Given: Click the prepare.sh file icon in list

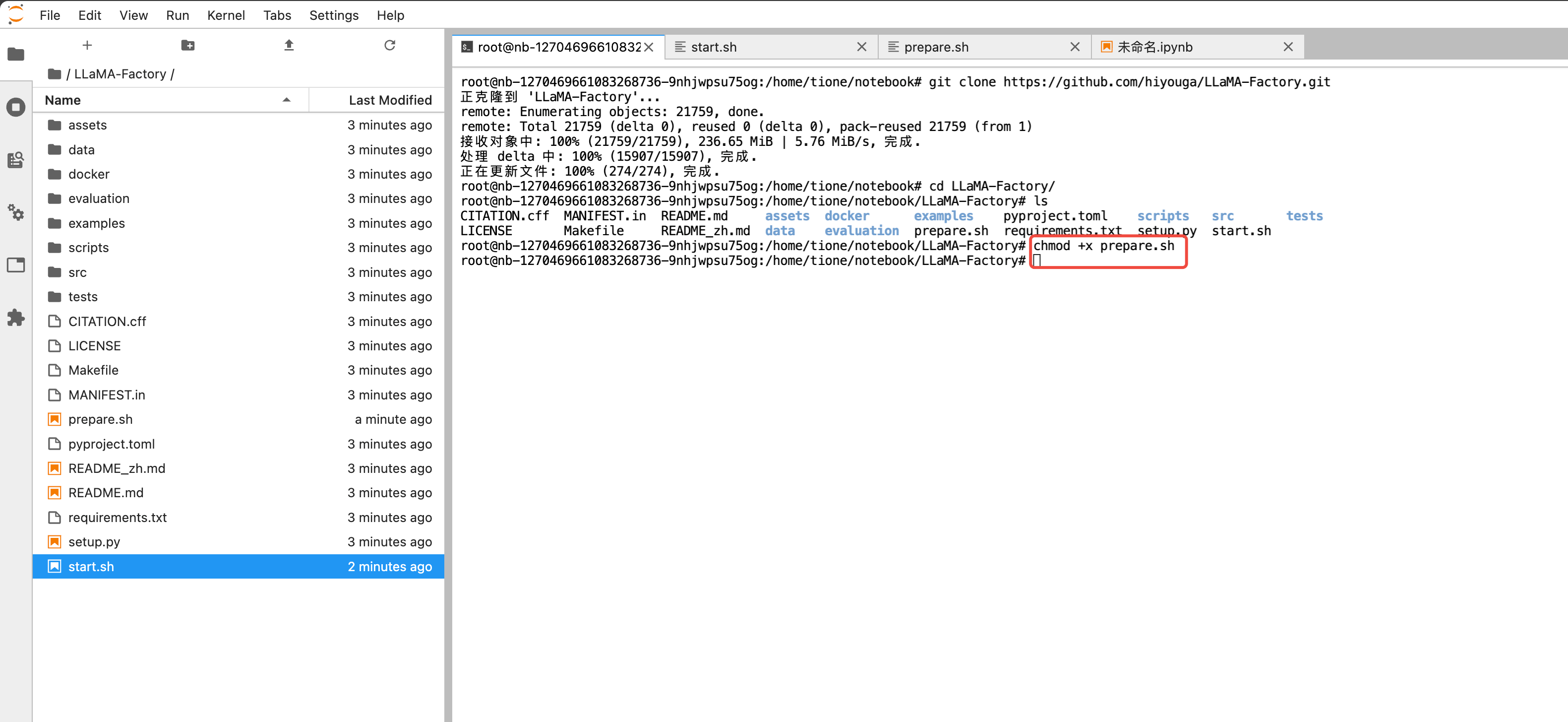Looking at the screenshot, I should point(55,419).
